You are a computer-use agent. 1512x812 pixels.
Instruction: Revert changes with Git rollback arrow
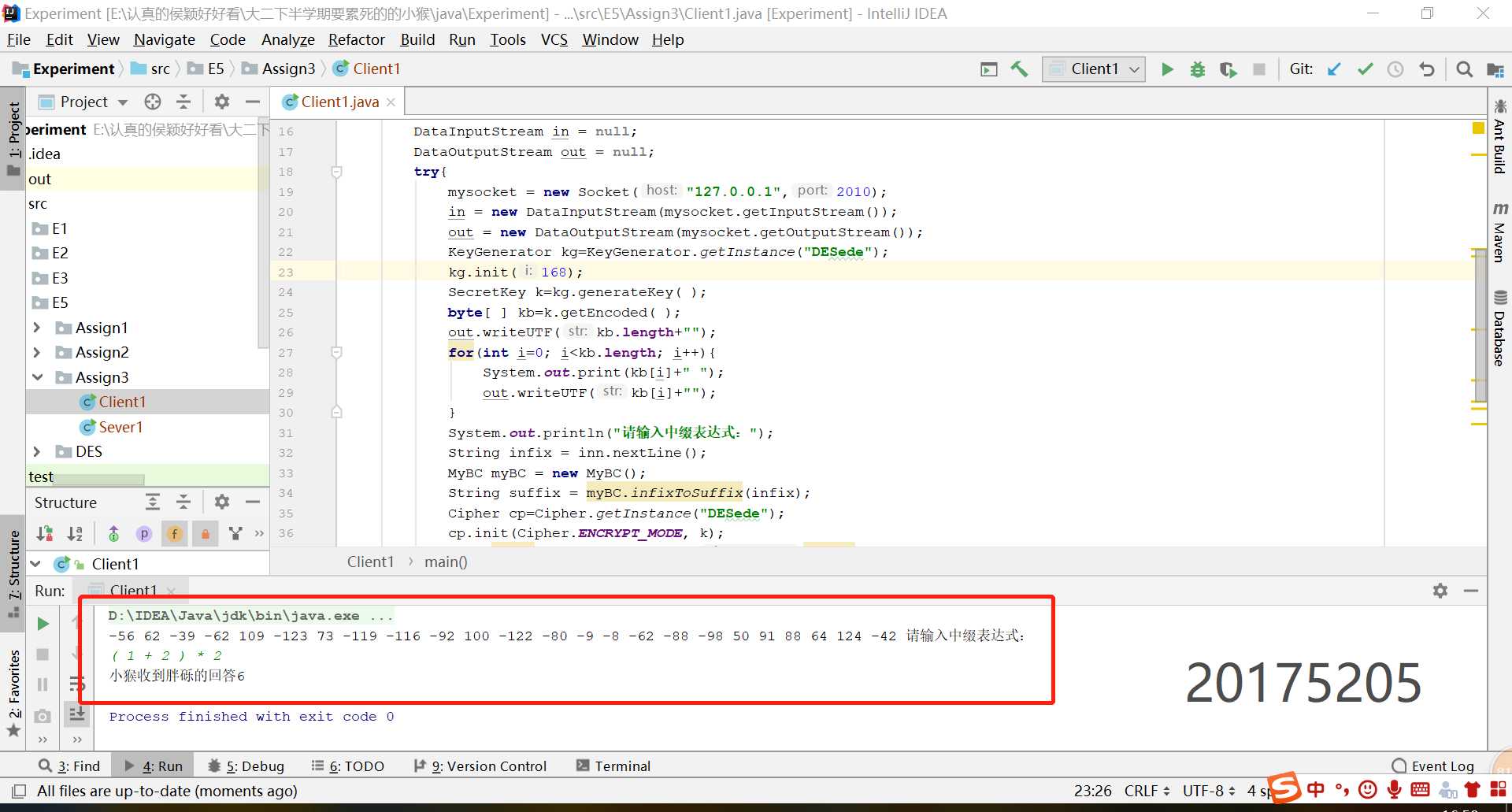pos(1426,69)
